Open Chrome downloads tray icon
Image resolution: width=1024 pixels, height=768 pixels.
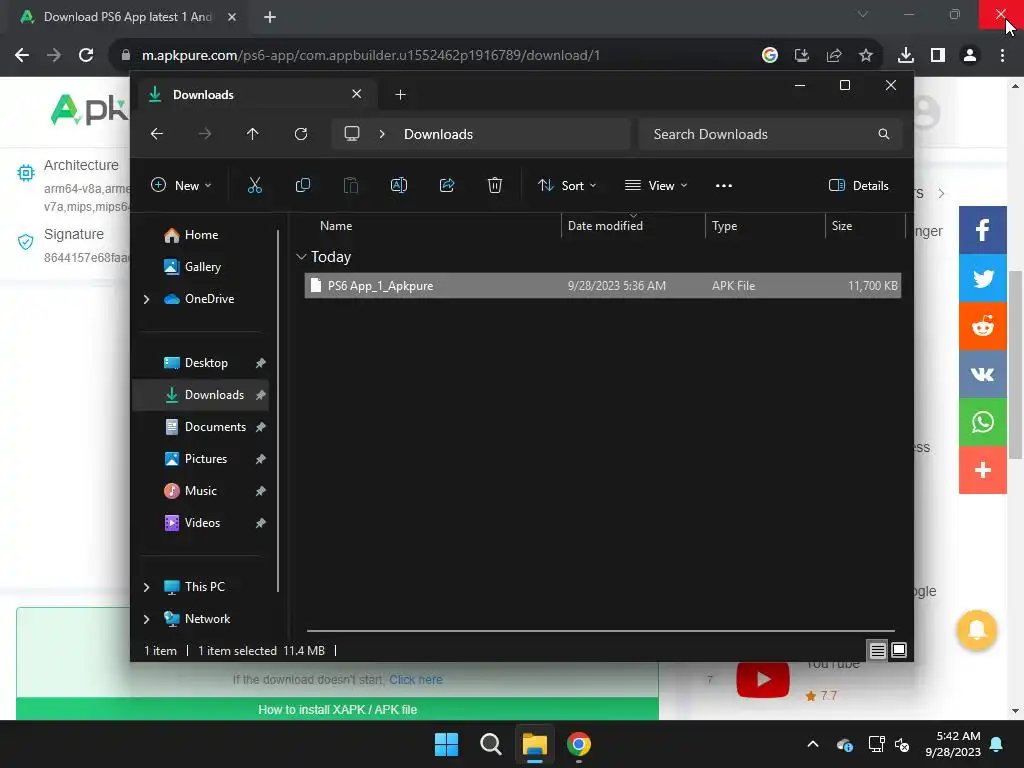906,56
